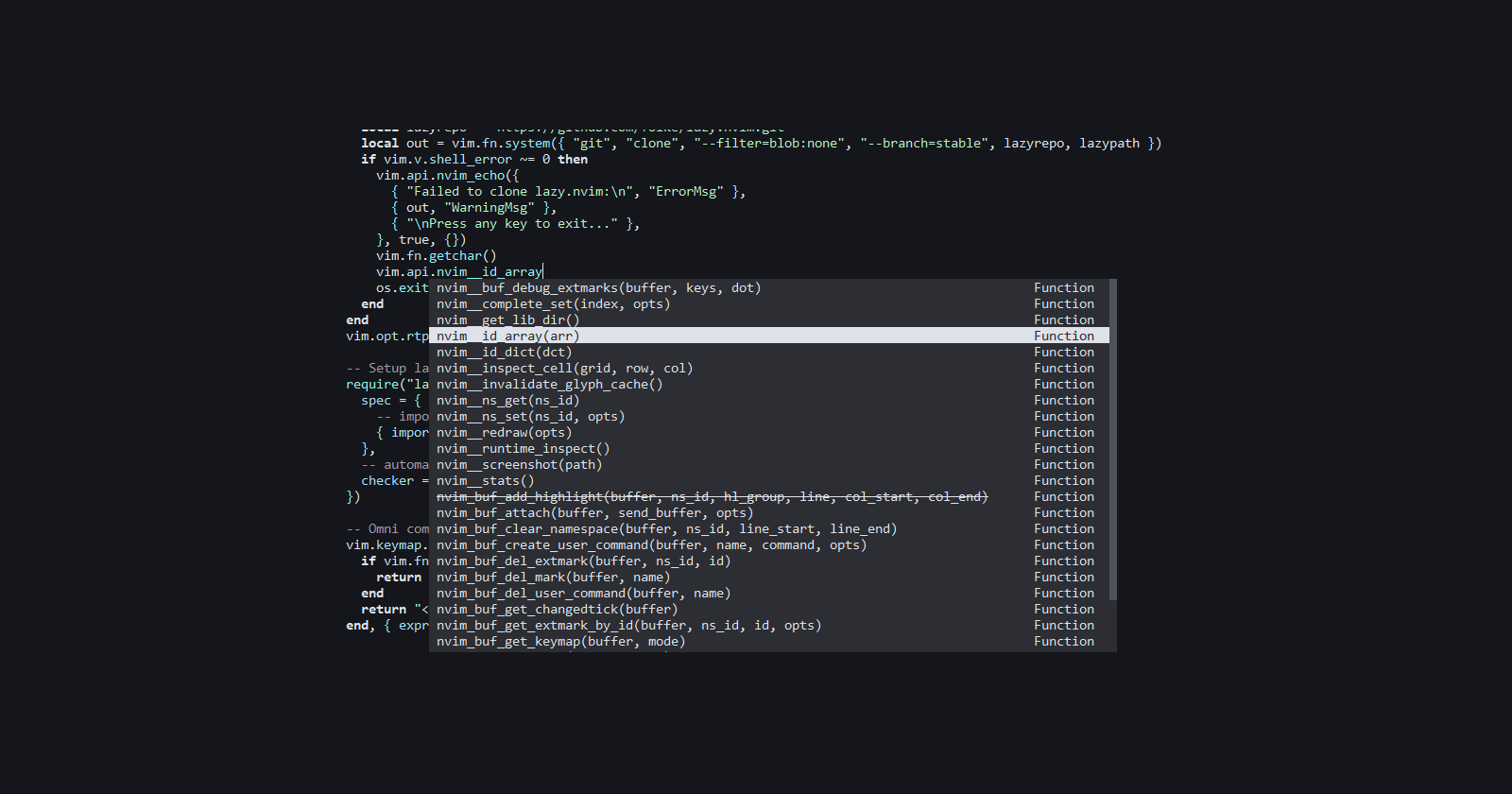
Task: Click the "}, true, {})" code line
Action: coord(421,239)
